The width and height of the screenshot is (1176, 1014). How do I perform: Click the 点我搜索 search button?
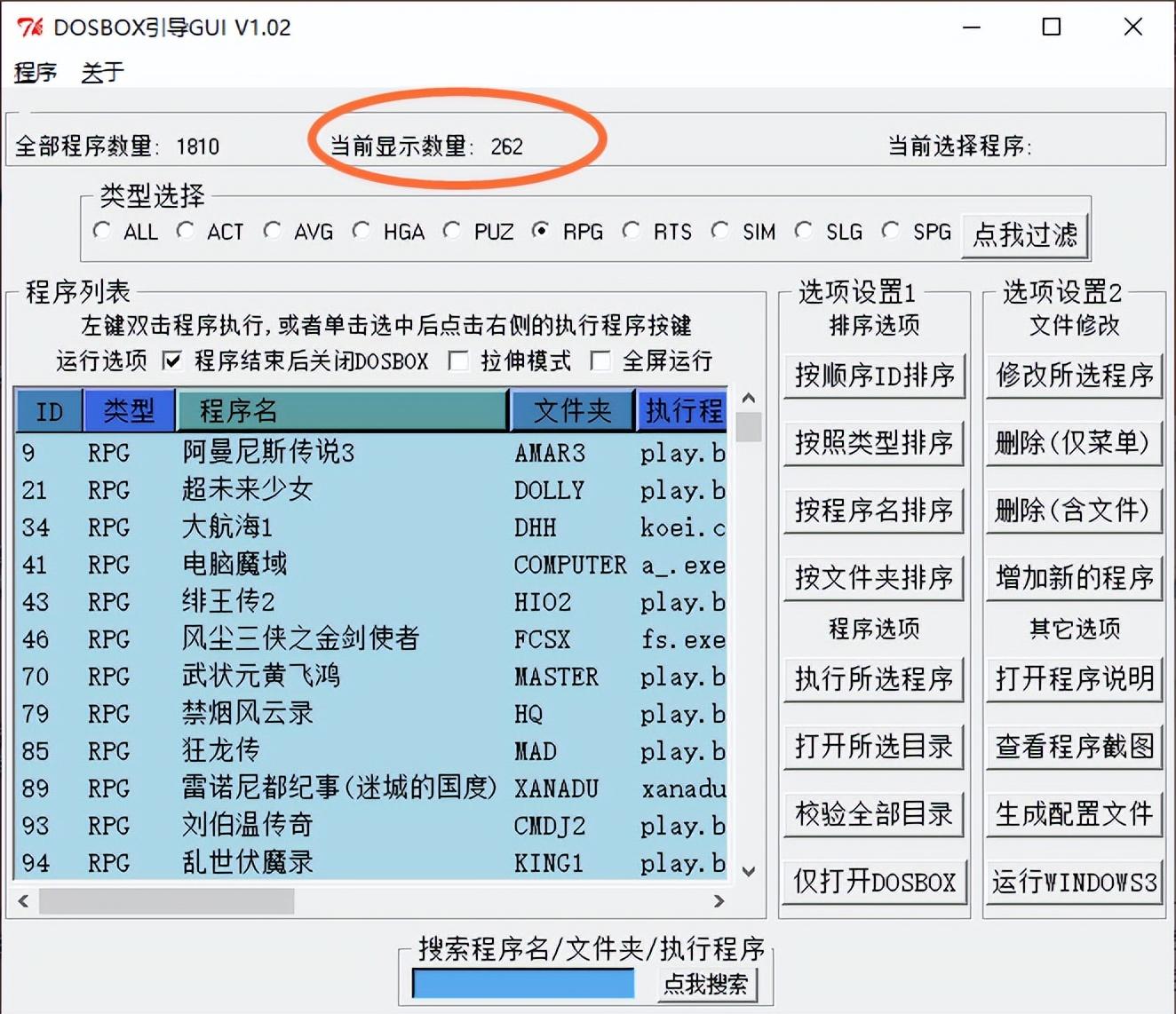[705, 984]
